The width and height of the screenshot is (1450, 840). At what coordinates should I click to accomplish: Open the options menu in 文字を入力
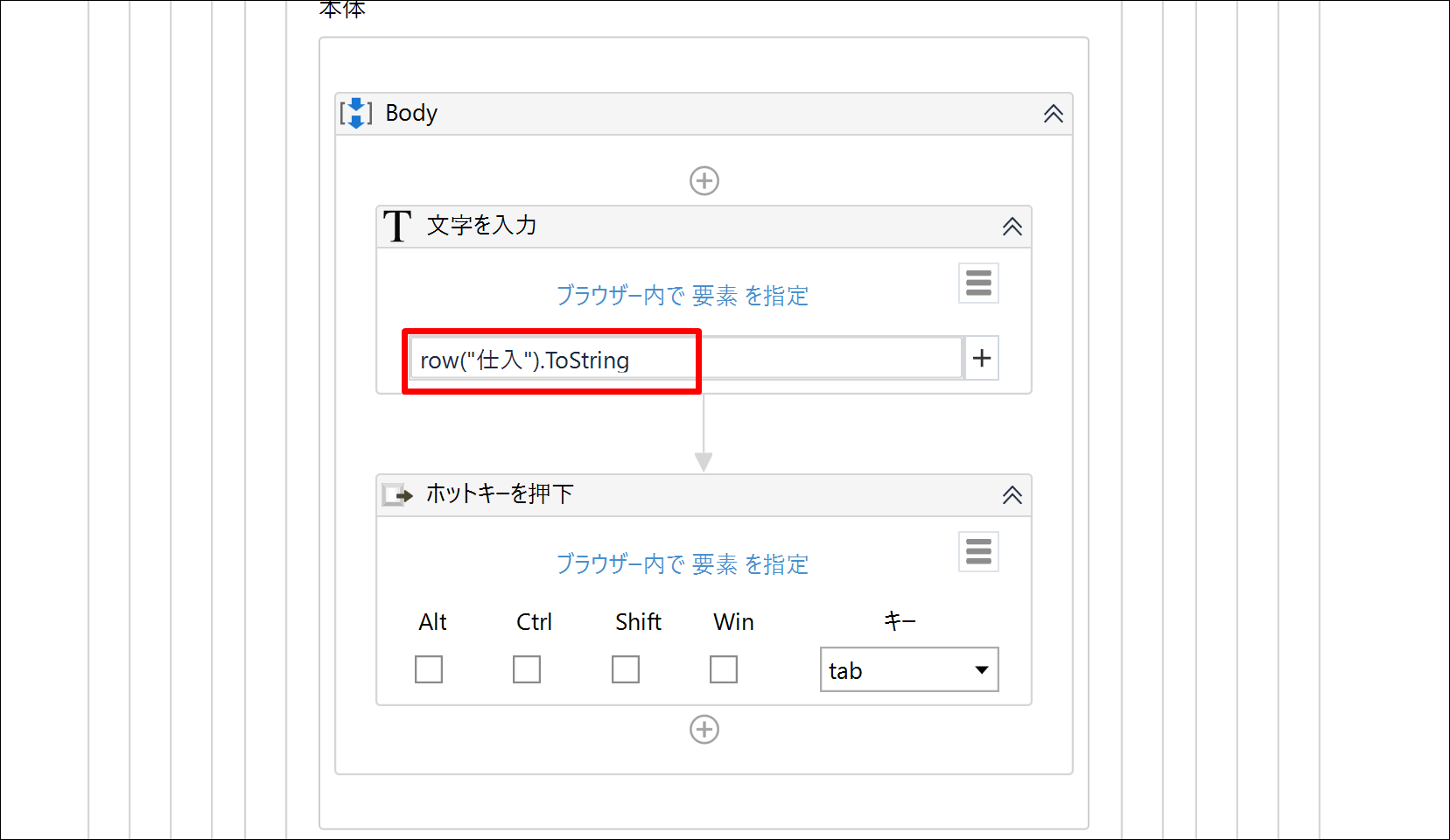click(978, 283)
